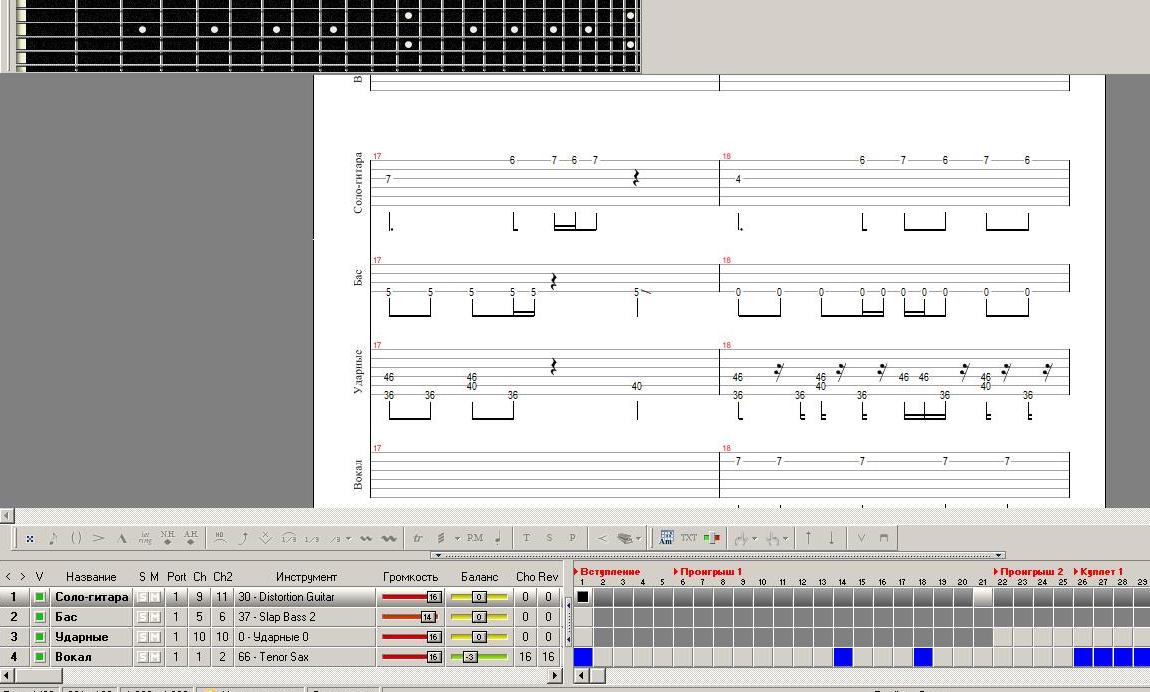Apply artificial harmonic A.H.
Viewport: 1150px width, 692px height.
(x=191, y=538)
